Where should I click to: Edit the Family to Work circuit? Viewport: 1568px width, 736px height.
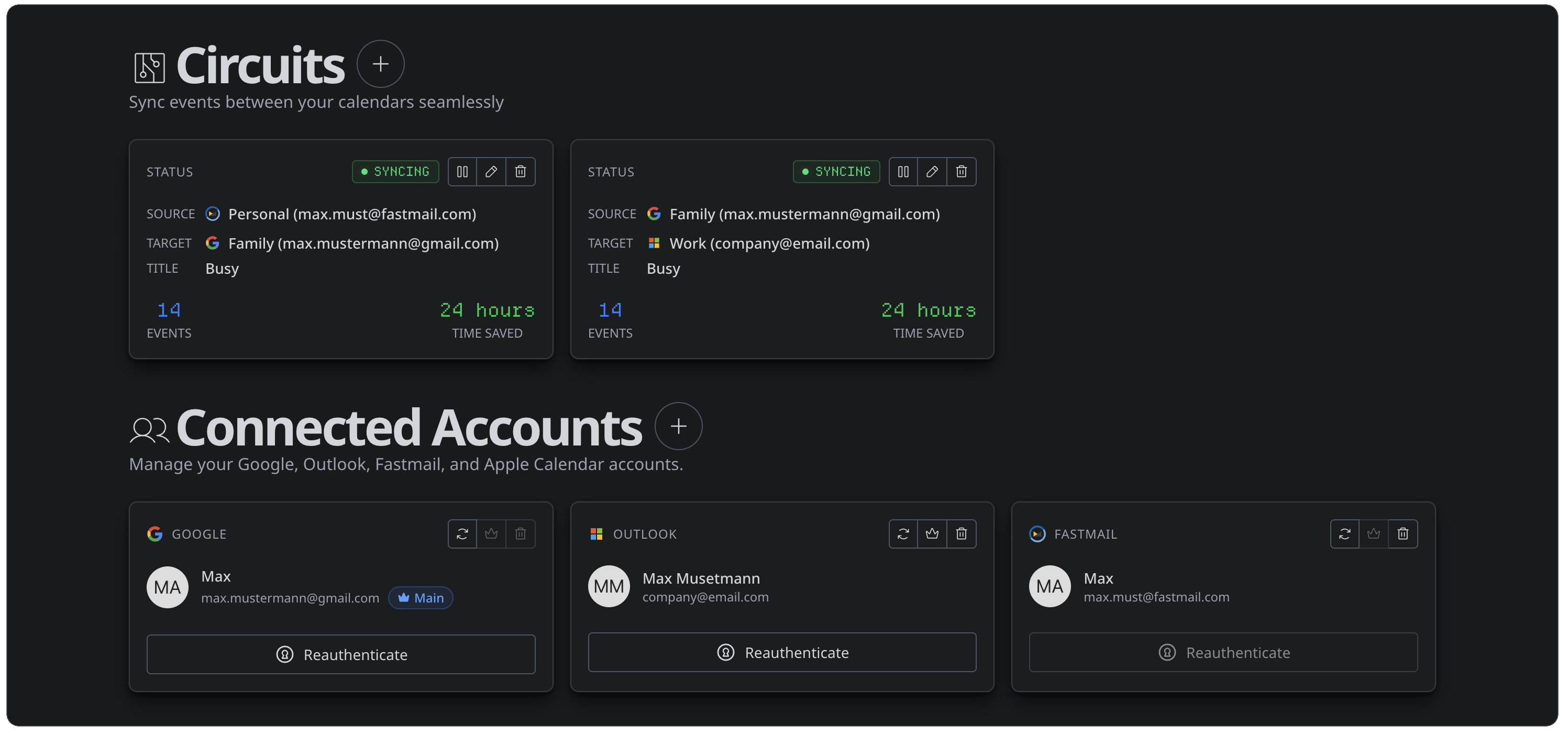click(x=932, y=172)
